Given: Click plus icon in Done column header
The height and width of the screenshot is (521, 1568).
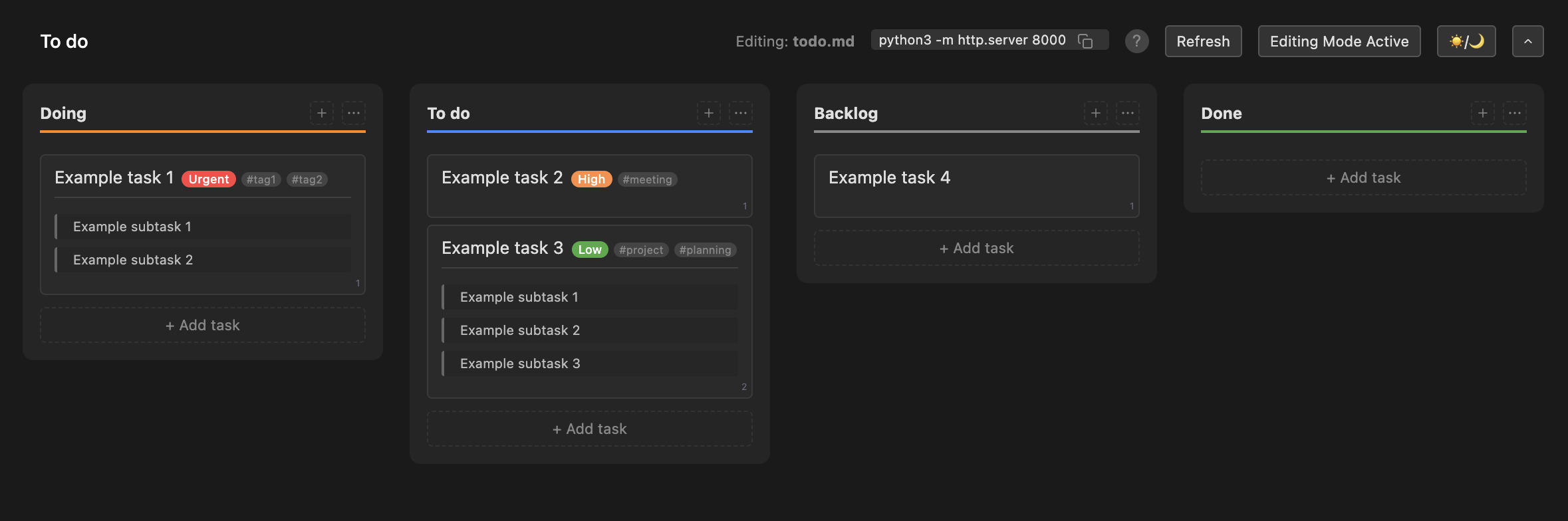Looking at the screenshot, I should pyautogui.click(x=1482, y=113).
